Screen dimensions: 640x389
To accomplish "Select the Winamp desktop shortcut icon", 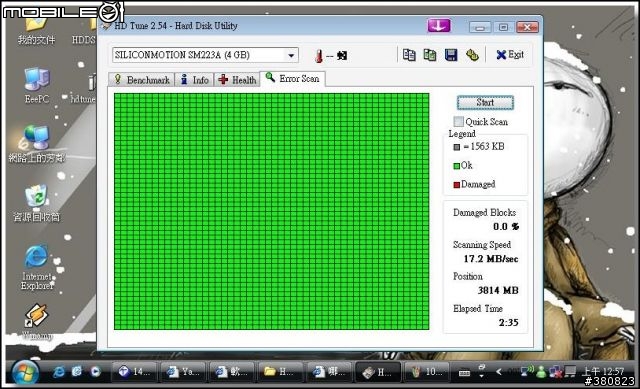I will click(x=37, y=321).
